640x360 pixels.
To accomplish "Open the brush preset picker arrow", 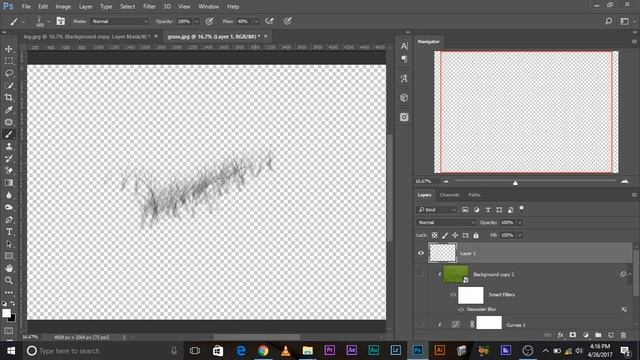I will click(49, 22).
